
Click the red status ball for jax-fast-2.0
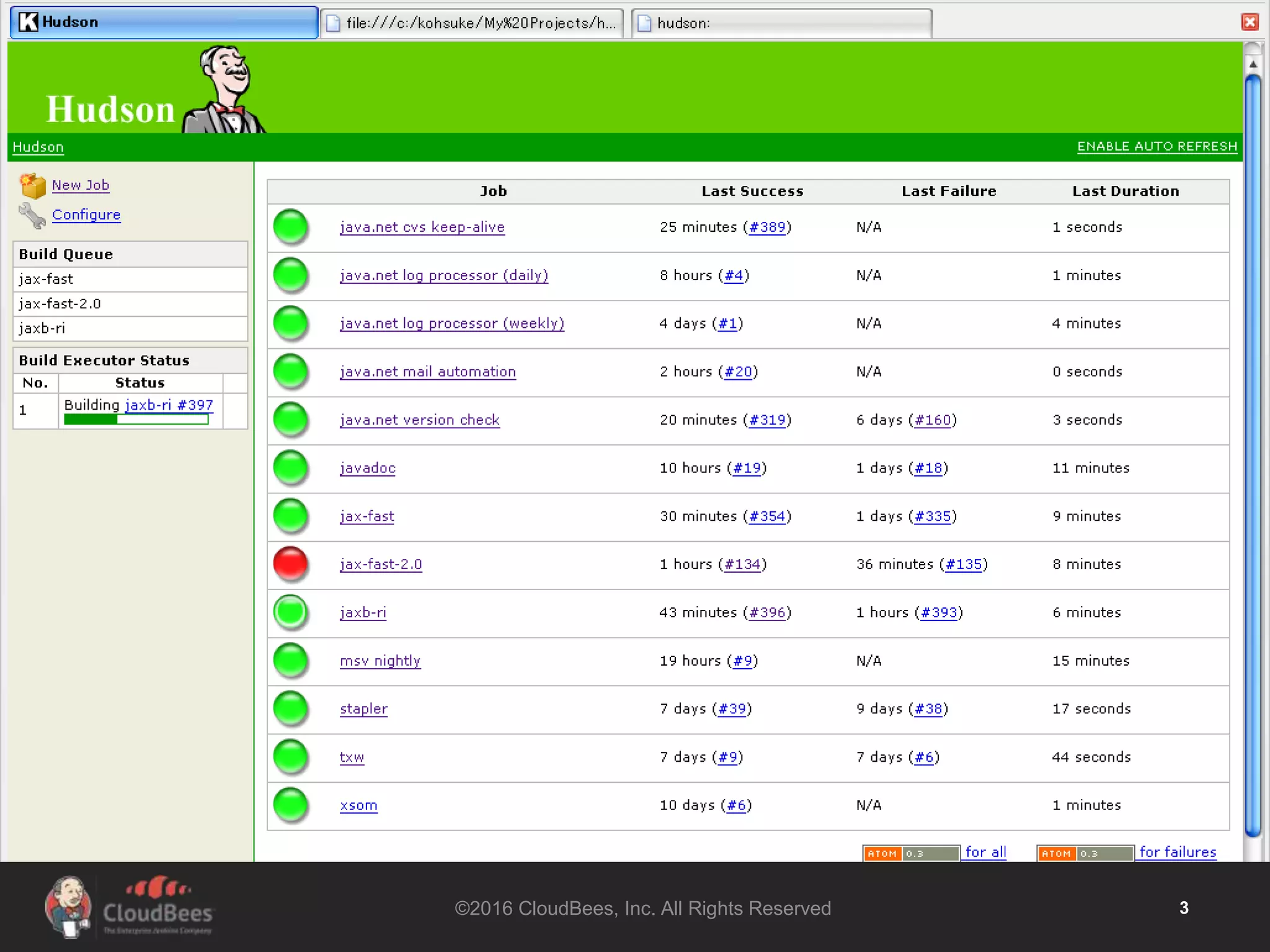point(291,564)
